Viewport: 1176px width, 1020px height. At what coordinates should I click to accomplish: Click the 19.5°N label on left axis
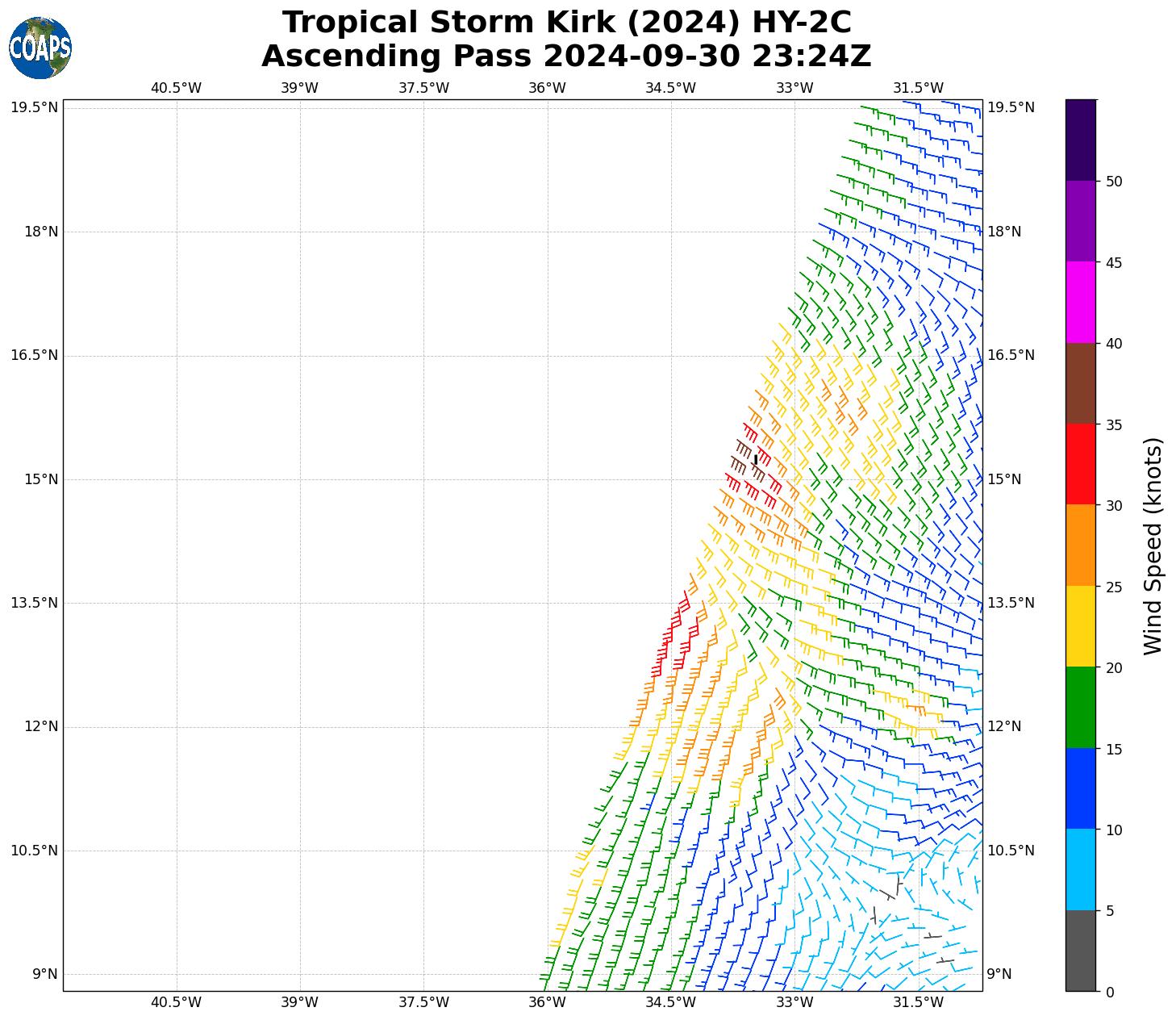(34, 107)
